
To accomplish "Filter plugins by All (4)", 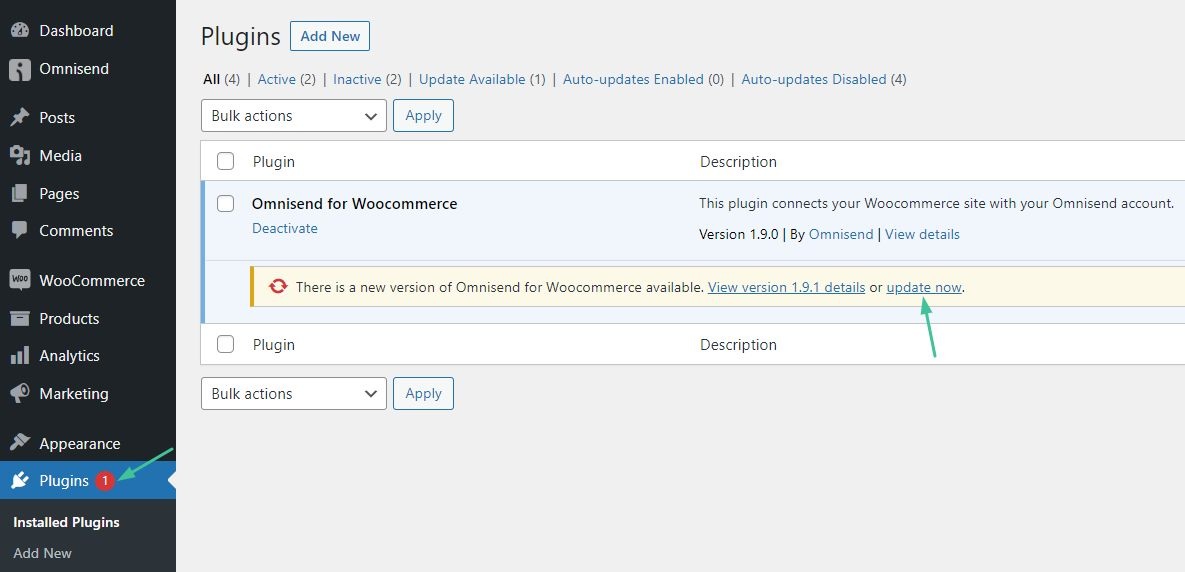I will pyautogui.click(x=221, y=79).
